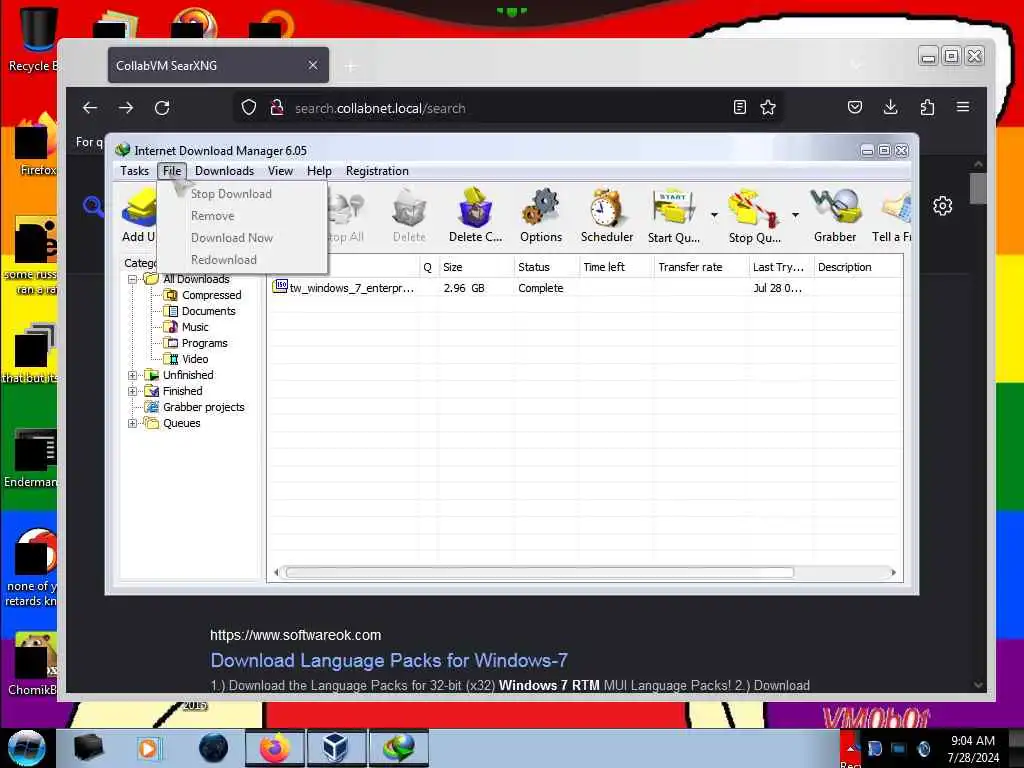
Task: Collapse the All Downloads tree node
Action: tap(133, 279)
